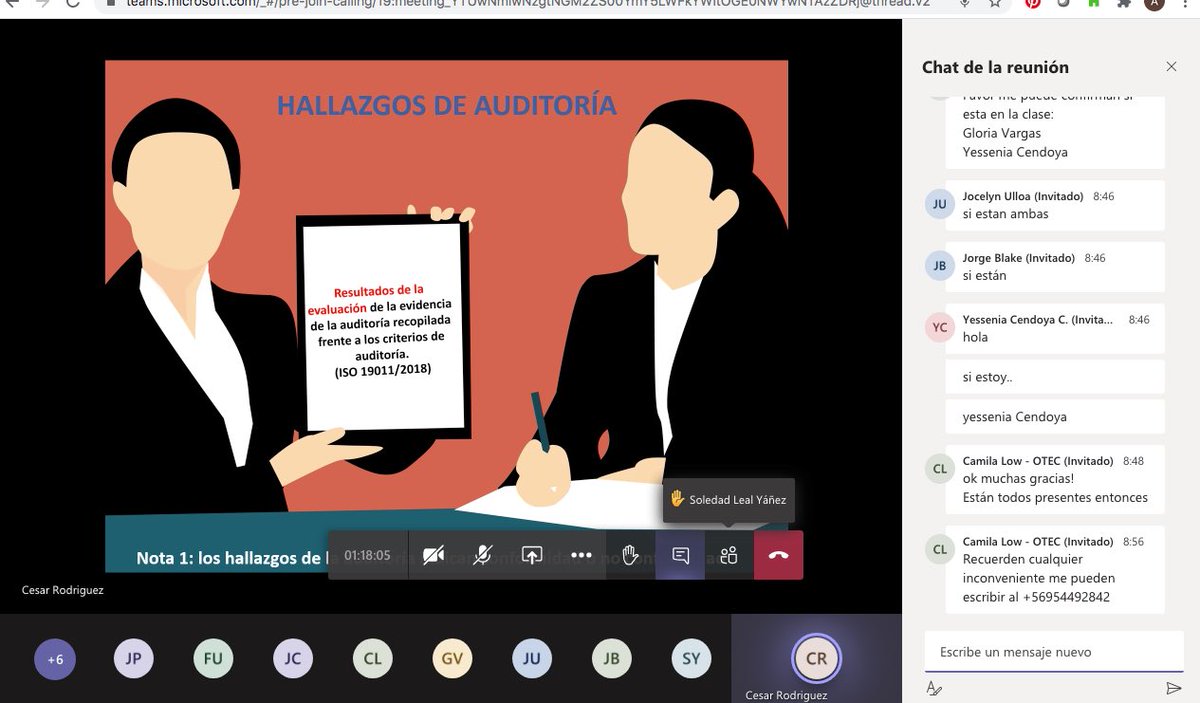Show the participants list
Screen dimensions: 1200x703
click(729, 555)
